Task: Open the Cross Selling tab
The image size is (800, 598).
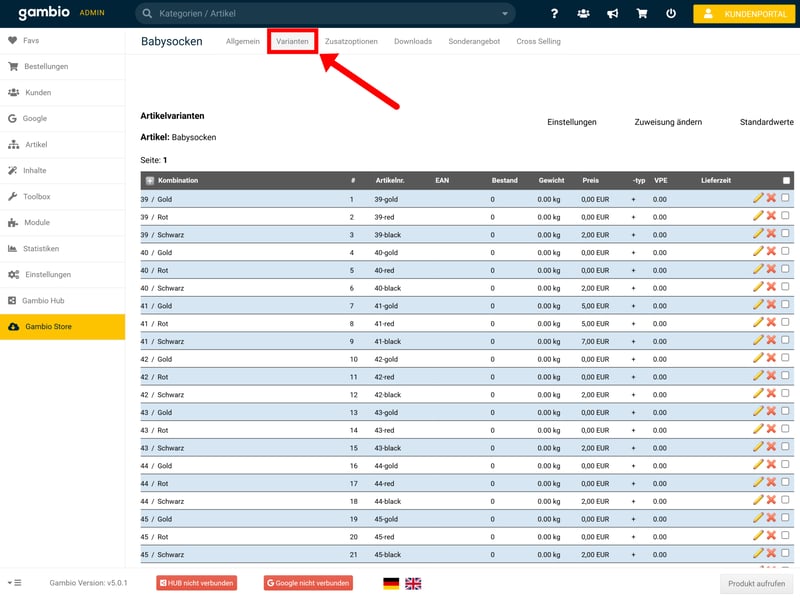Action: click(x=538, y=42)
